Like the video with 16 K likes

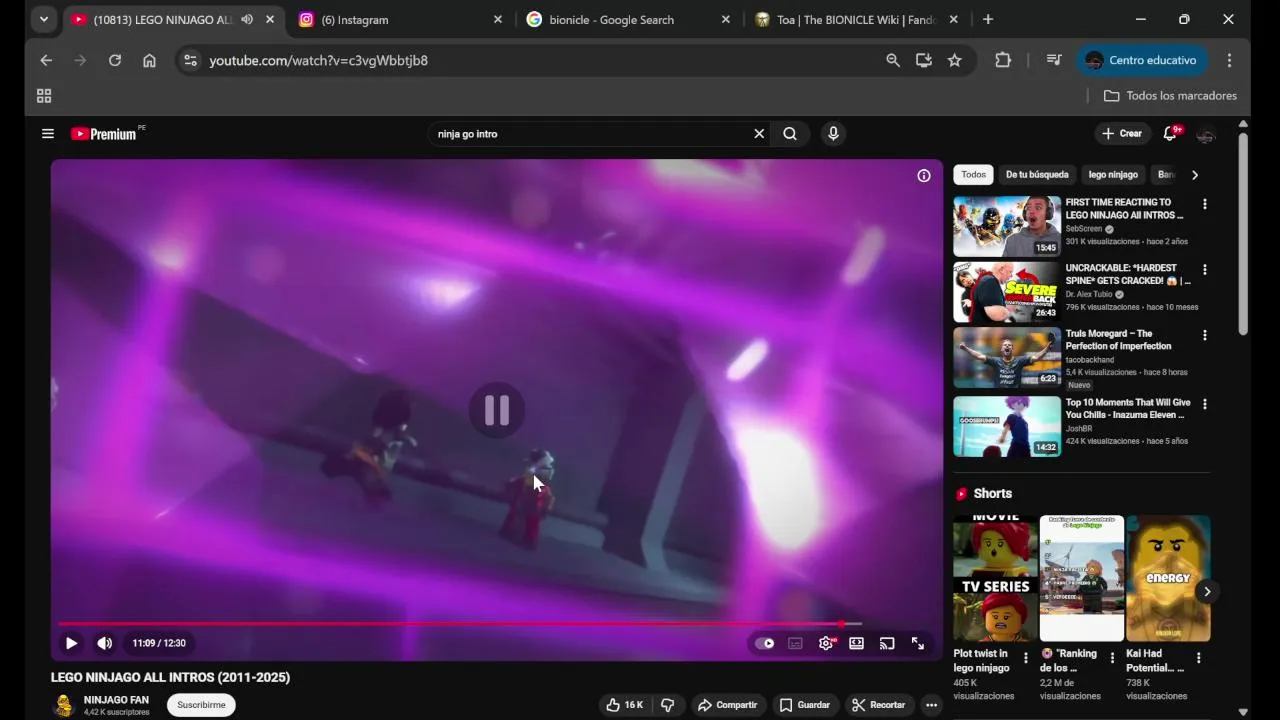[624, 705]
